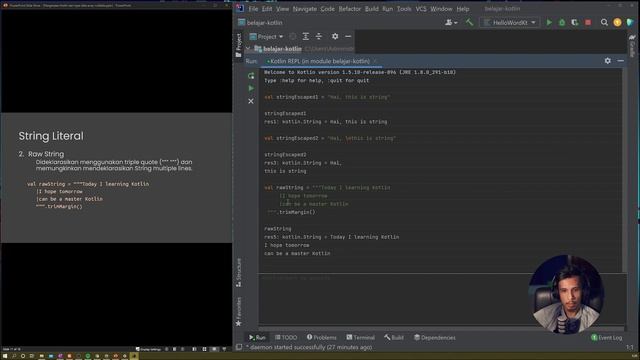Click '.trimMargin()' line in REPL output

(291, 212)
